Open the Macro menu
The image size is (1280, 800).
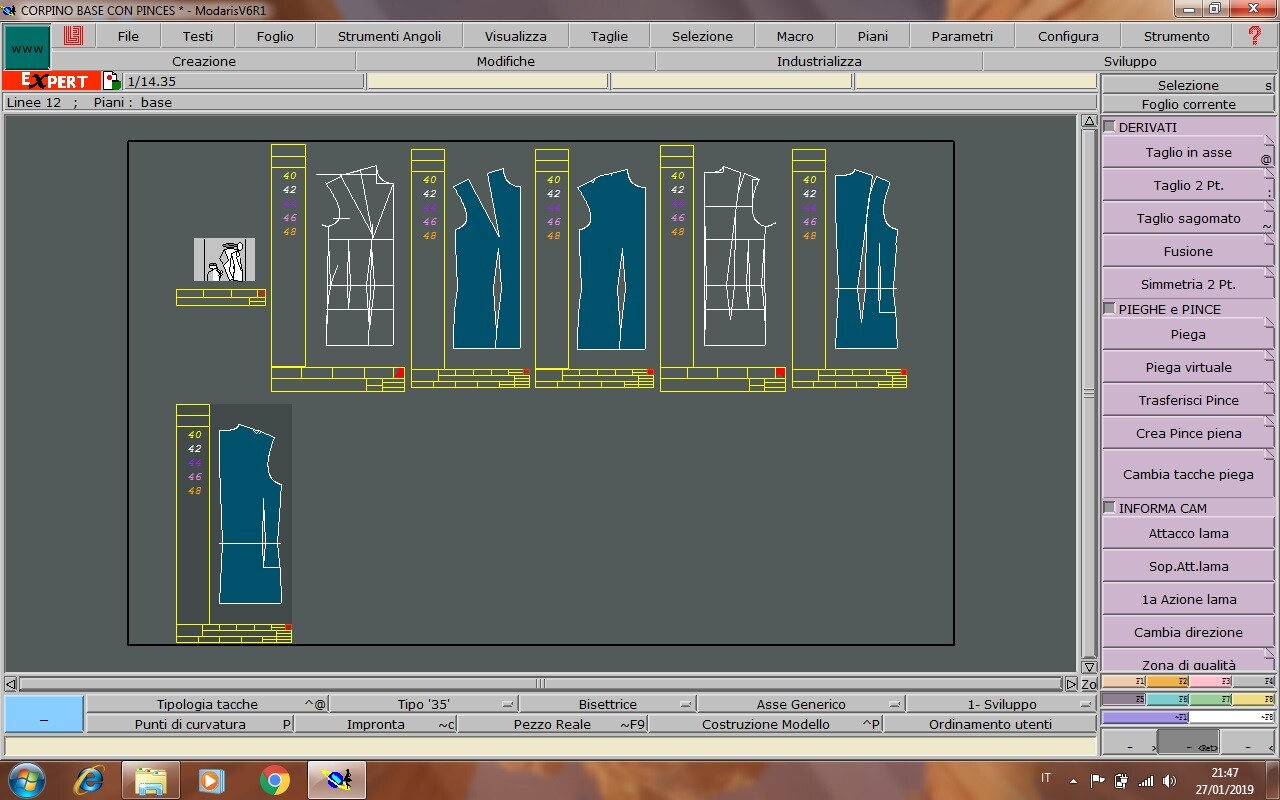[795, 36]
